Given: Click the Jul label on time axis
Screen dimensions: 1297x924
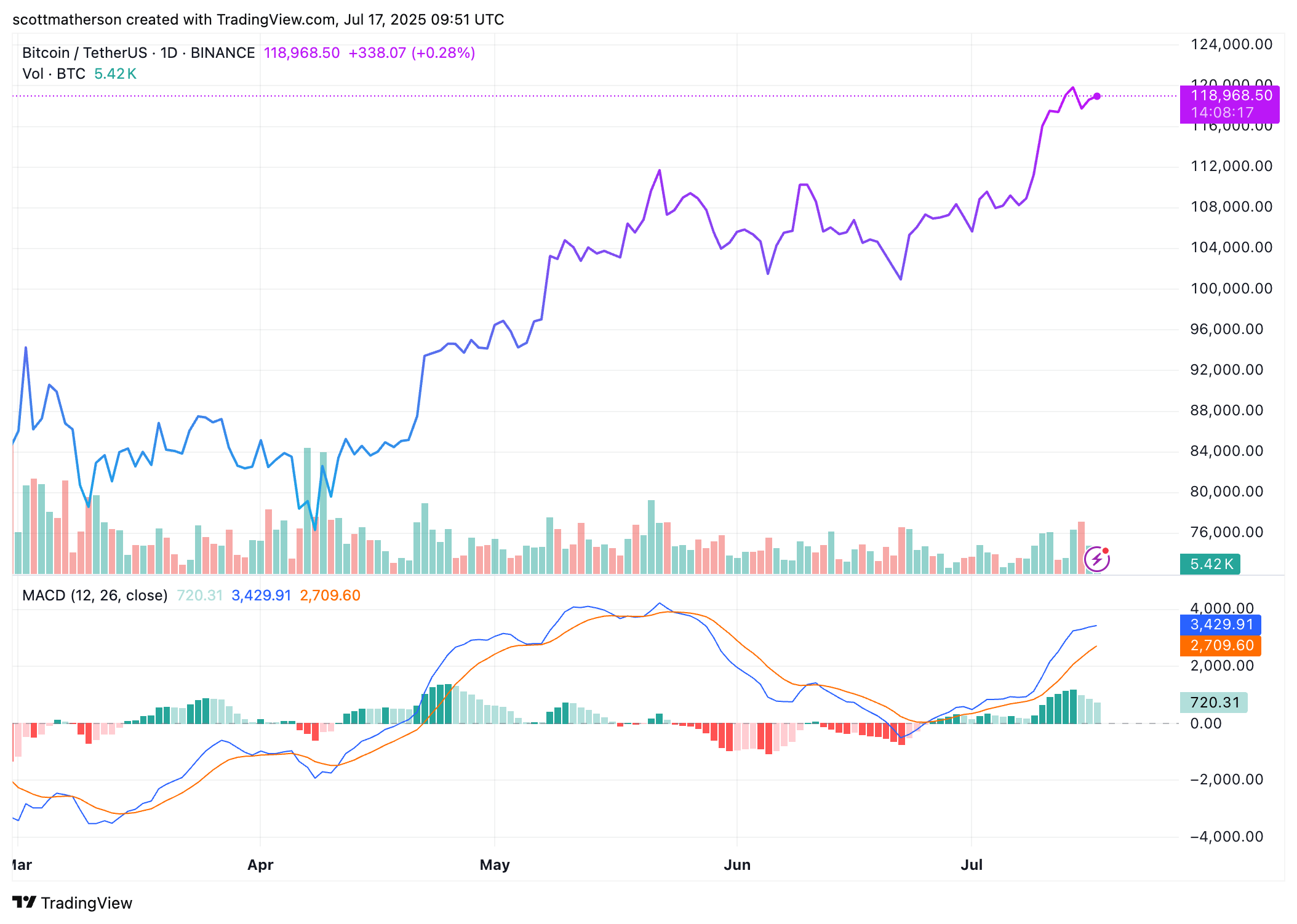Looking at the screenshot, I should tap(972, 865).
